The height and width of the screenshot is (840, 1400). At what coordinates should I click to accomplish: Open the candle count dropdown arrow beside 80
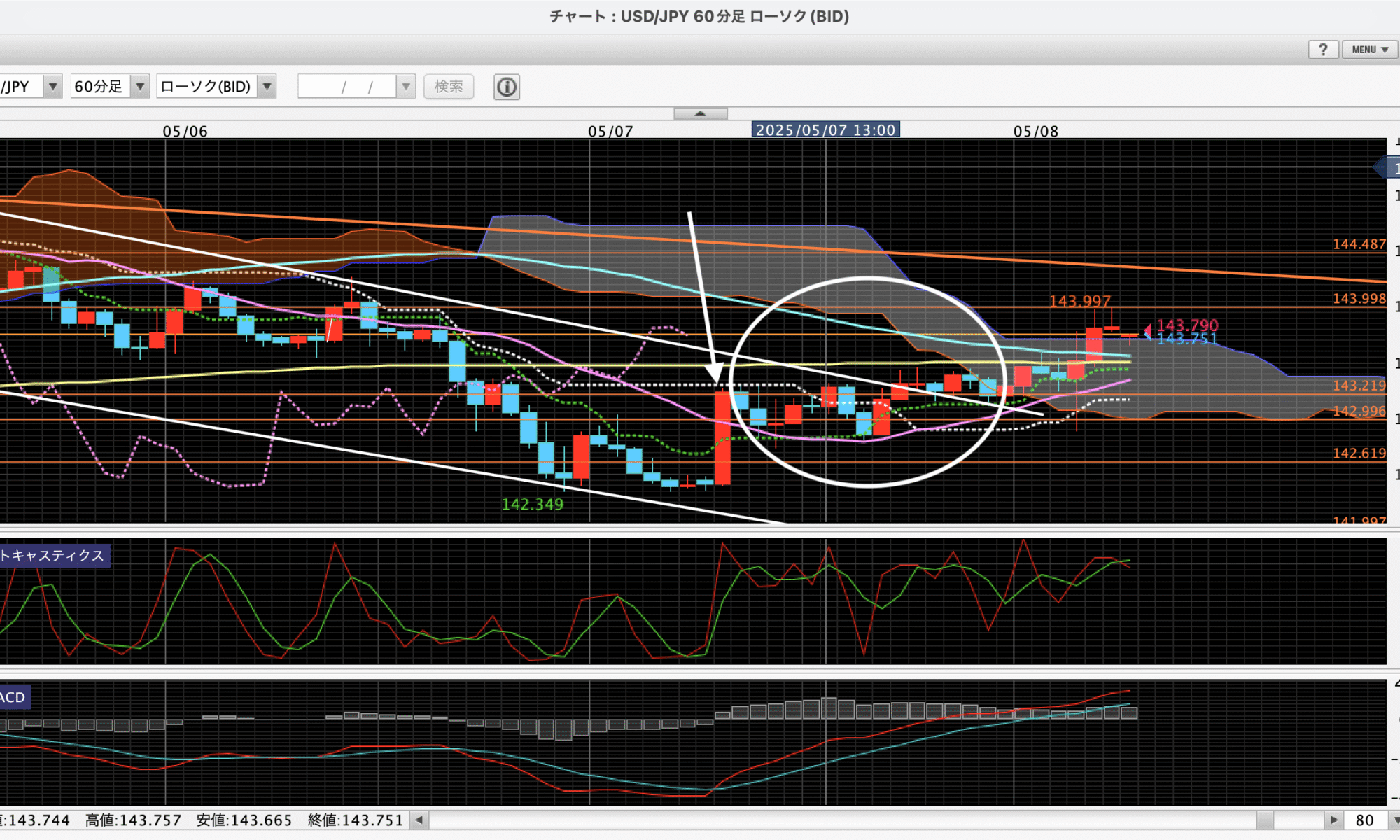pyautogui.click(x=1394, y=820)
